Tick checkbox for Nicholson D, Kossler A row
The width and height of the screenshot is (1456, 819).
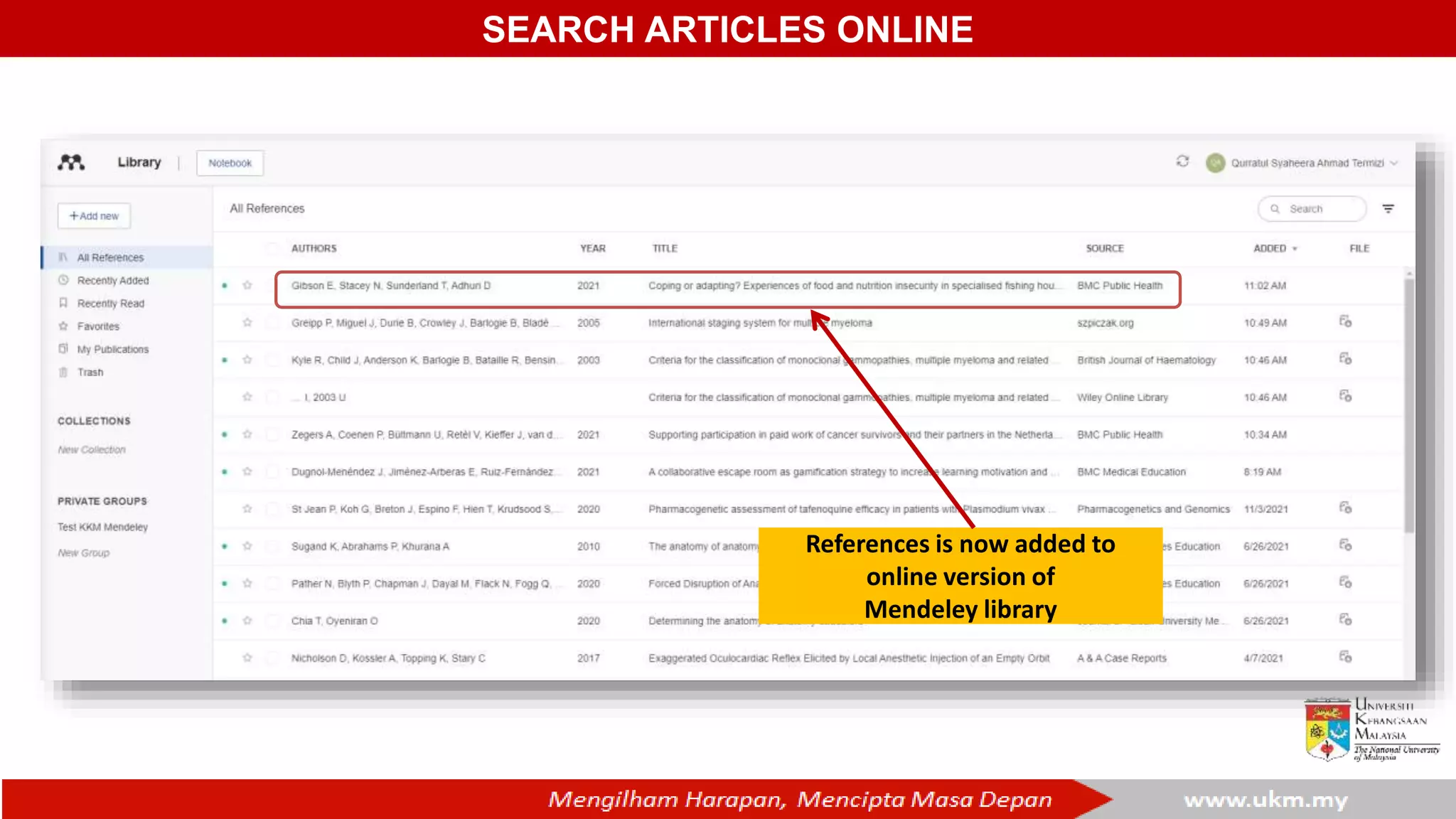[x=272, y=658]
